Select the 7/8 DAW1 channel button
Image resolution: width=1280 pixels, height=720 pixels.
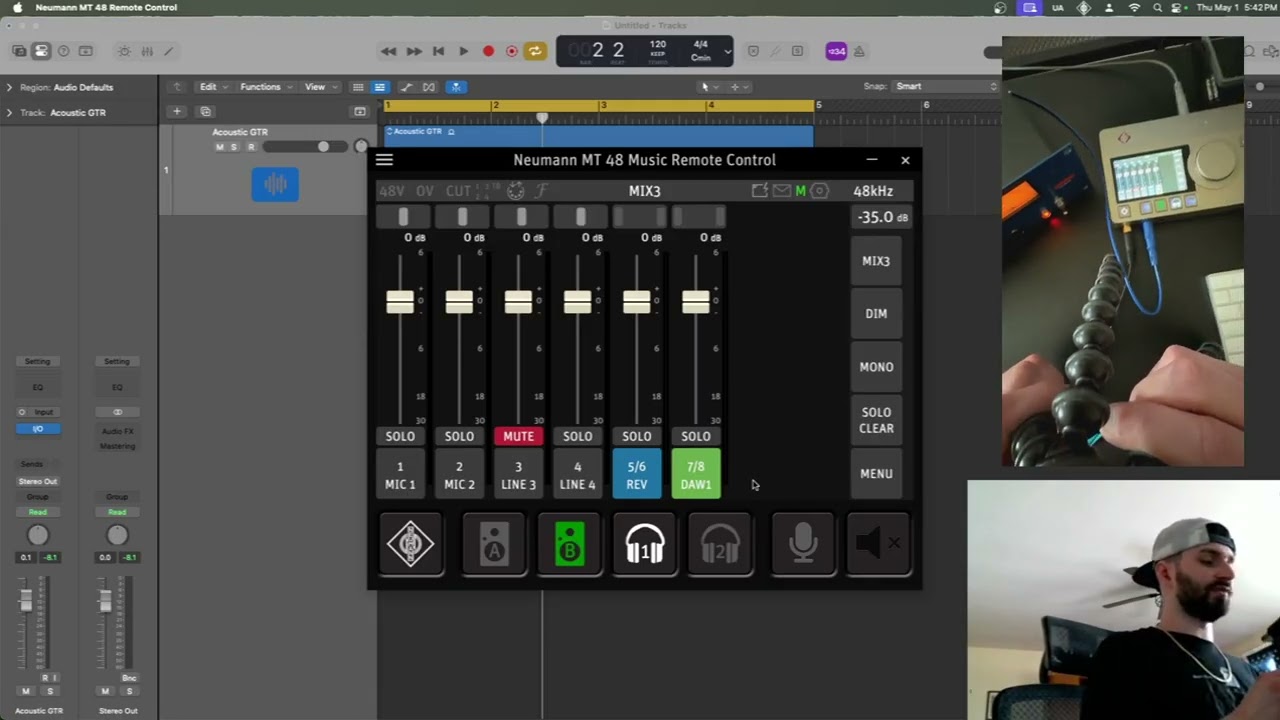[x=696, y=474]
